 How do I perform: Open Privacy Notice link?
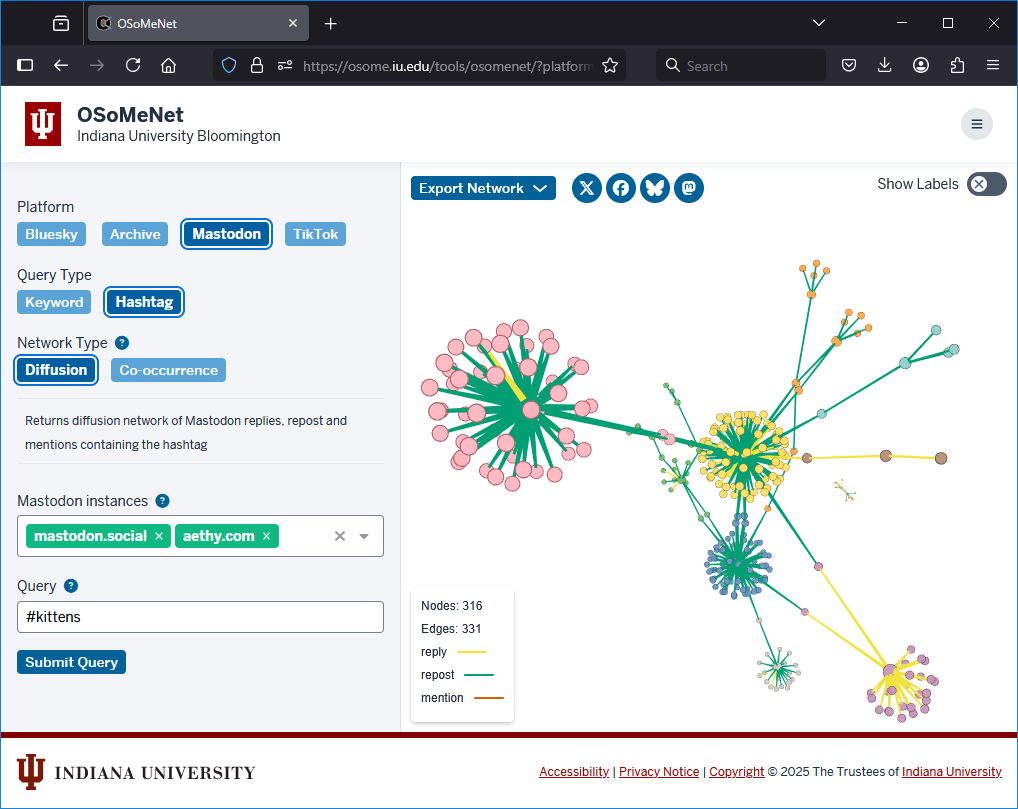(x=659, y=771)
